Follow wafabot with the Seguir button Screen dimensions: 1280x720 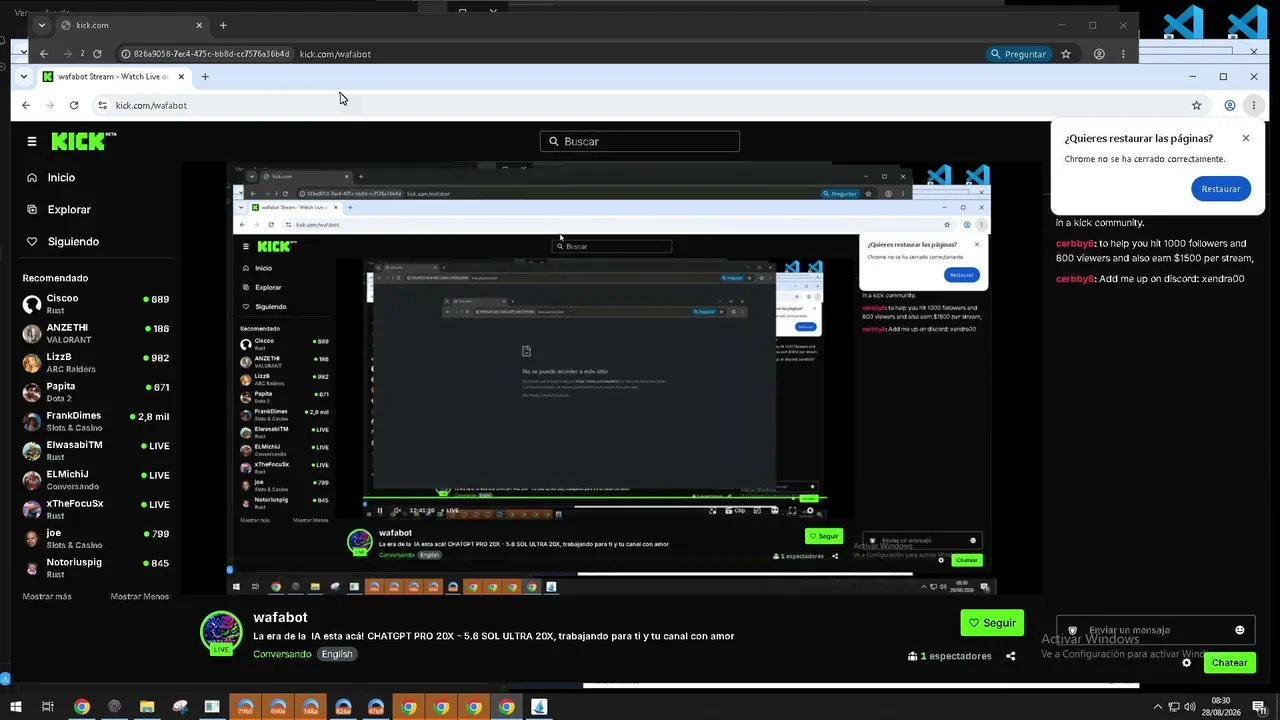coord(992,623)
